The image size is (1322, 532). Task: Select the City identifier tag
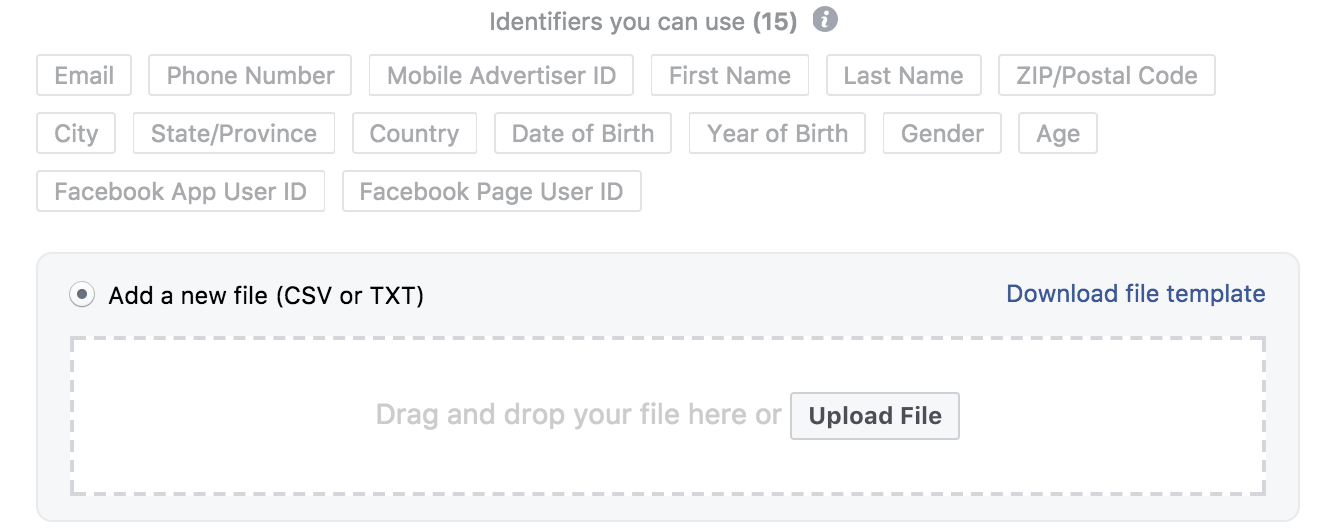76,133
